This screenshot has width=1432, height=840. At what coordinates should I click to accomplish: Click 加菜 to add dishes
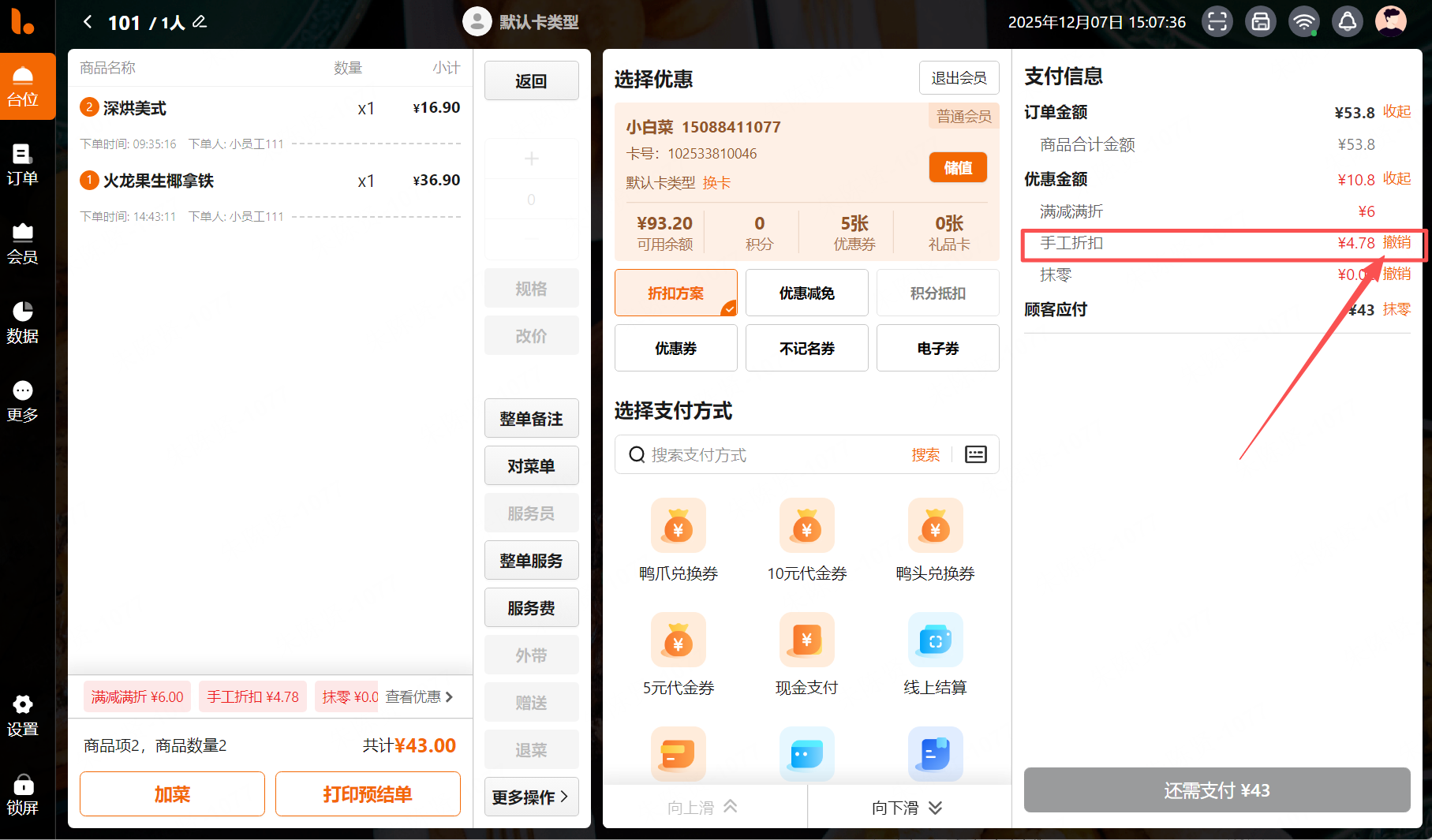coord(172,793)
